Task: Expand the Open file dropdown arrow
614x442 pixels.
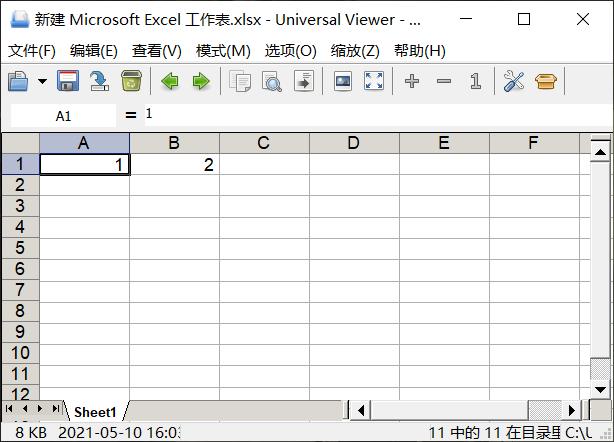Action: tap(42, 82)
